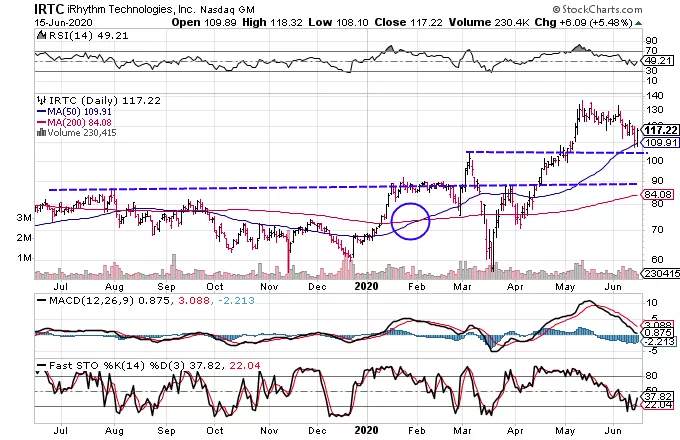
Task: Click the MA(200) 84.08 legend text
Action: [x=79, y=123]
